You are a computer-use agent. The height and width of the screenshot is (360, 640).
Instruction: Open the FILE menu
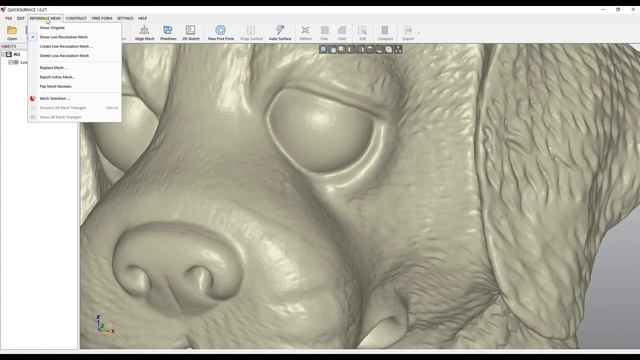(x=8, y=18)
